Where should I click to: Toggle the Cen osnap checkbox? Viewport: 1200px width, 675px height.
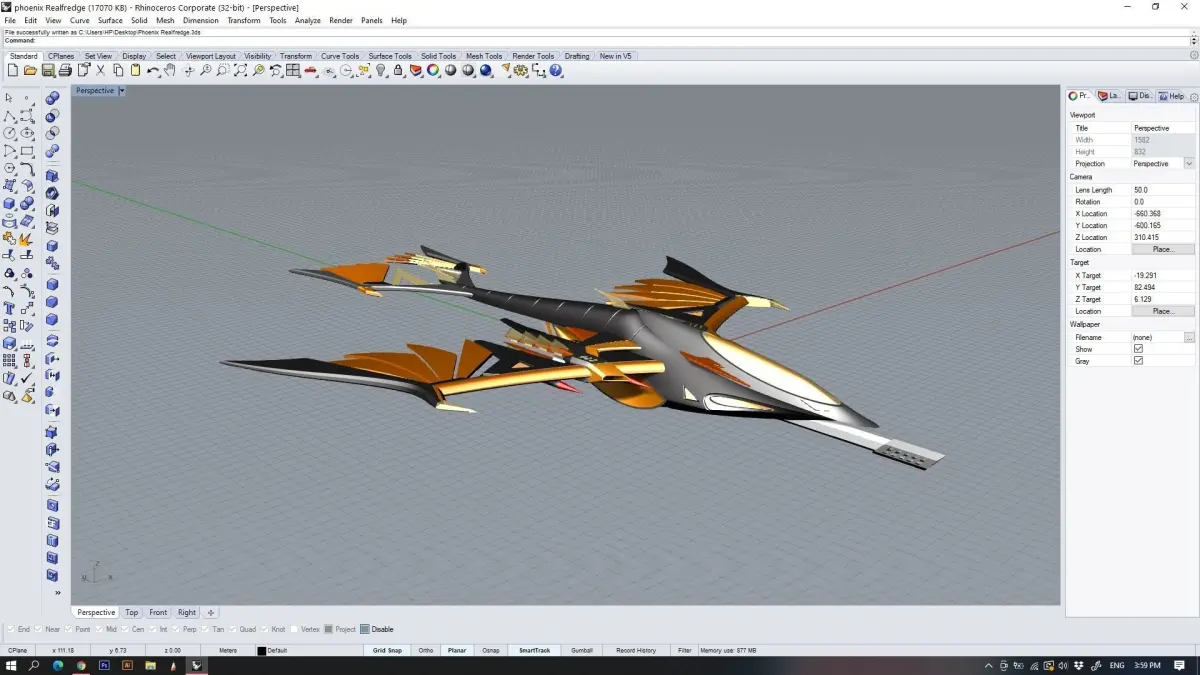click(x=124, y=629)
